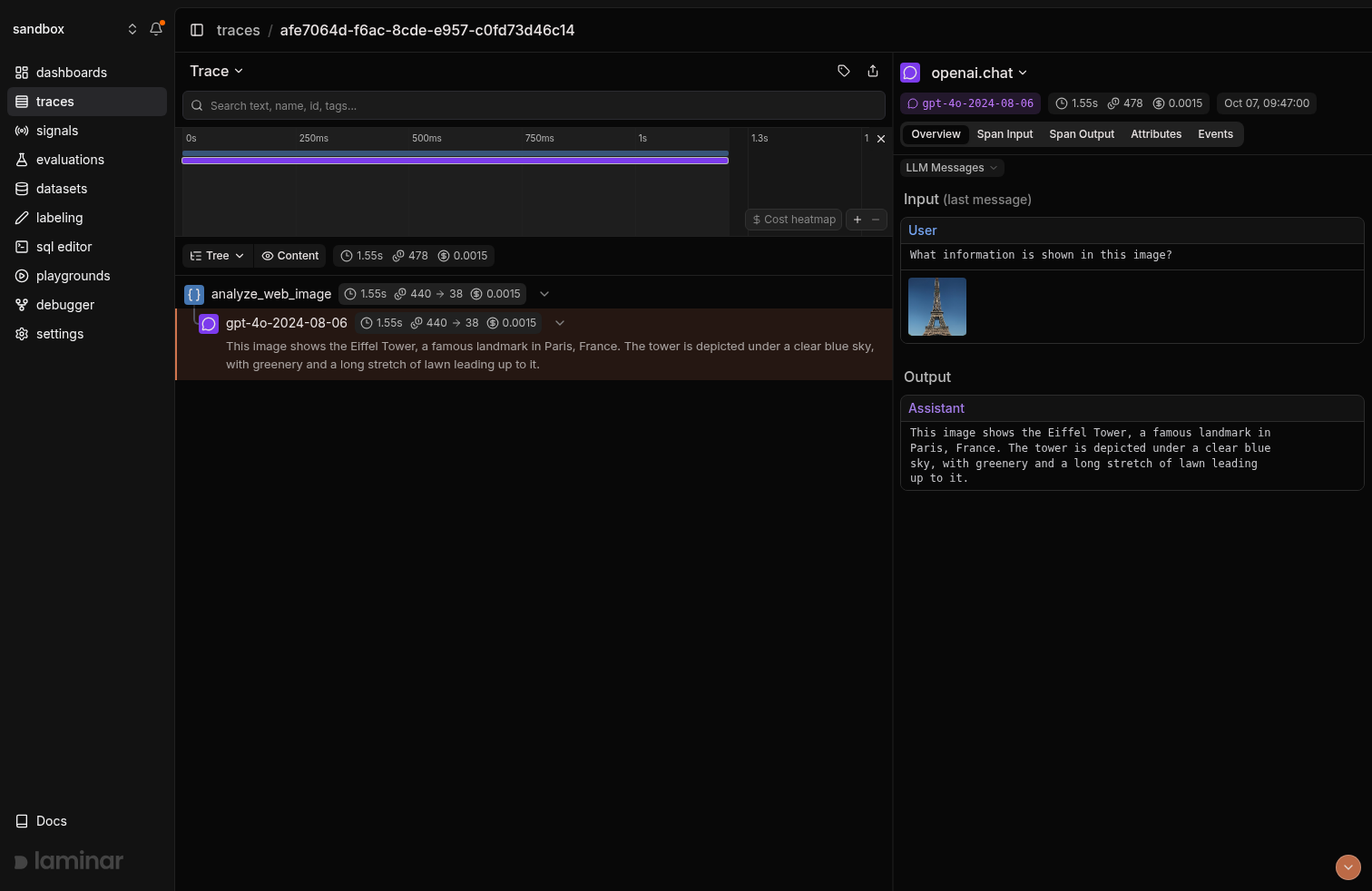The height and width of the screenshot is (891, 1372).
Task: Click the 478 tokens badge in span header
Action: (x=1125, y=103)
